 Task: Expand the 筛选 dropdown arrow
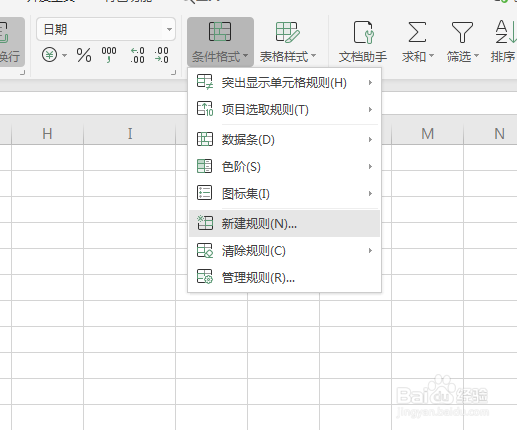[x=476, y=56]
